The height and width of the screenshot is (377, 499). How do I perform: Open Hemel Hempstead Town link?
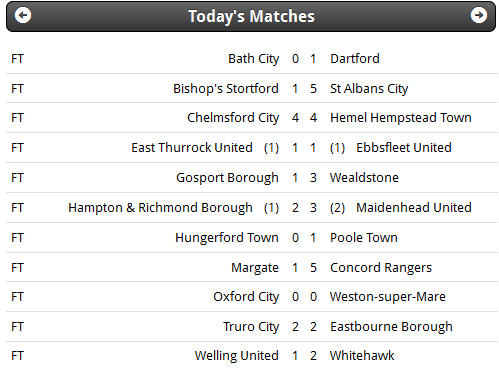[401, 118]
